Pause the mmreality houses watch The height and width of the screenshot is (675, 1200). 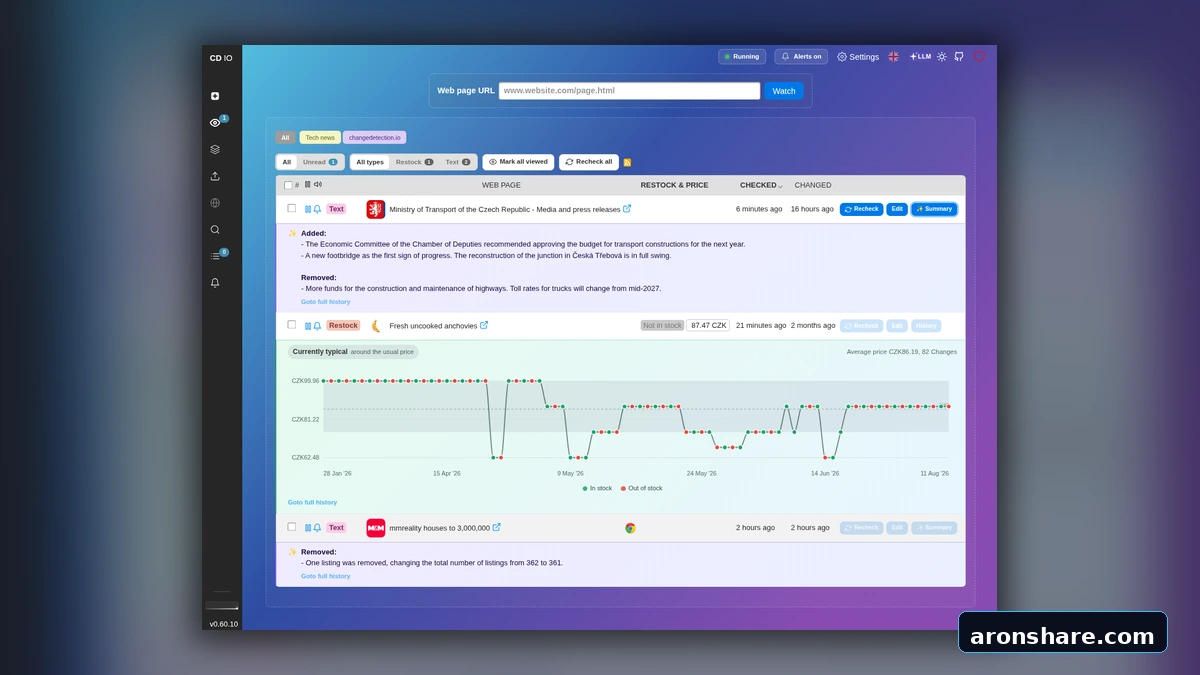(x=308, y=527)
